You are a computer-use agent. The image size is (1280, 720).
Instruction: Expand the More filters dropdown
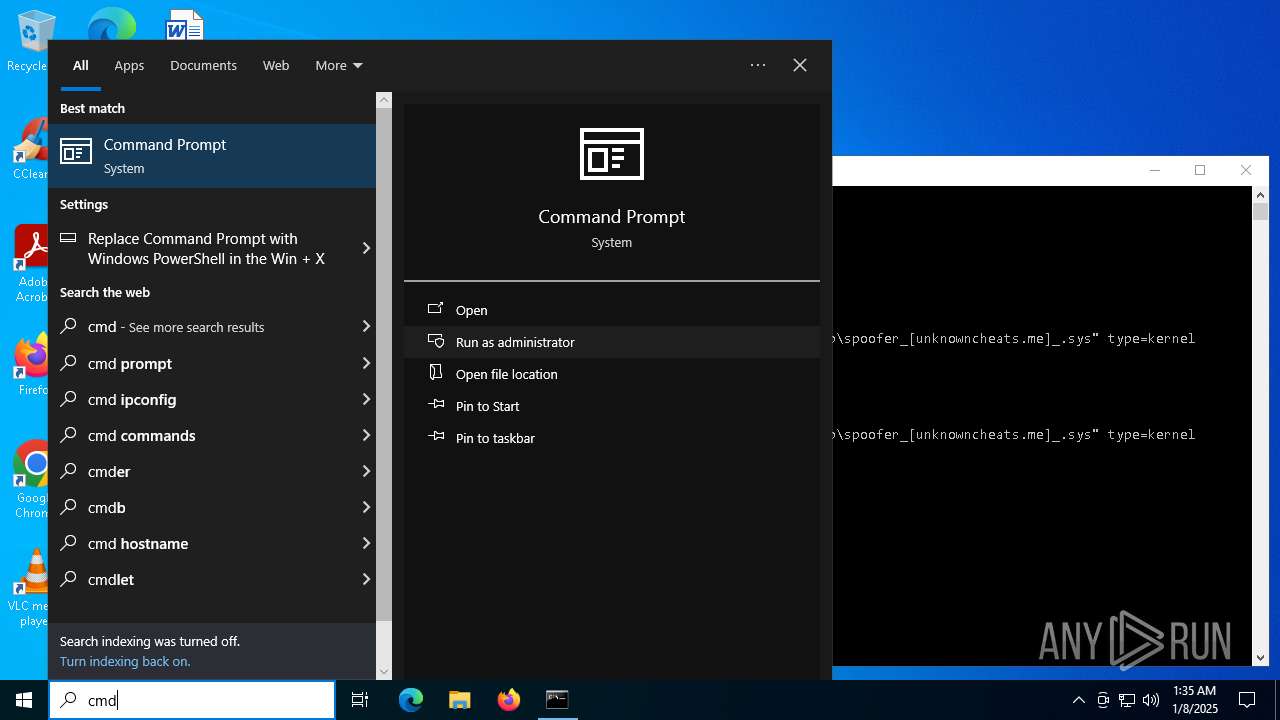click(339, 65)
